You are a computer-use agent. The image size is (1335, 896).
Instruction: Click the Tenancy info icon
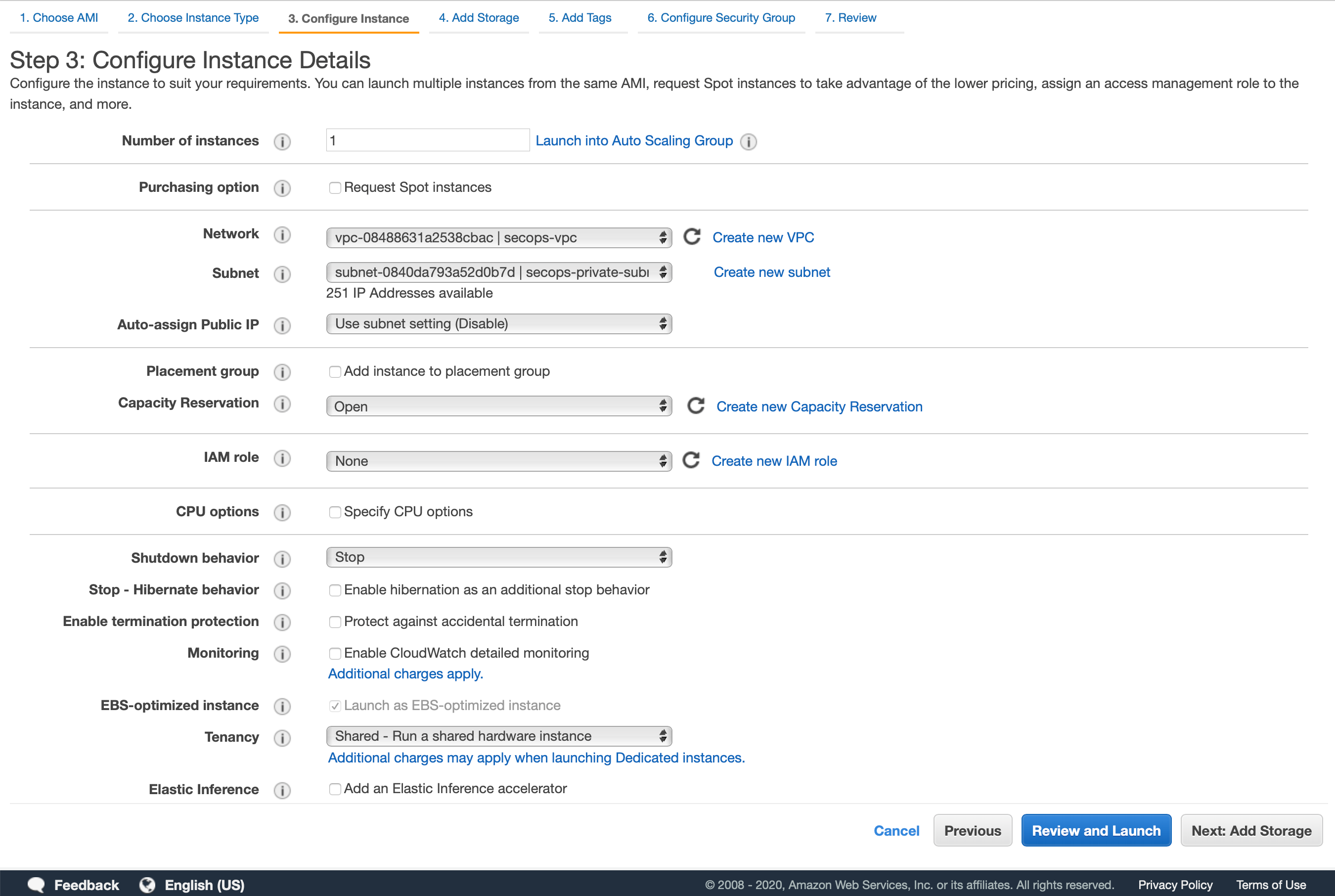(282, 738)
